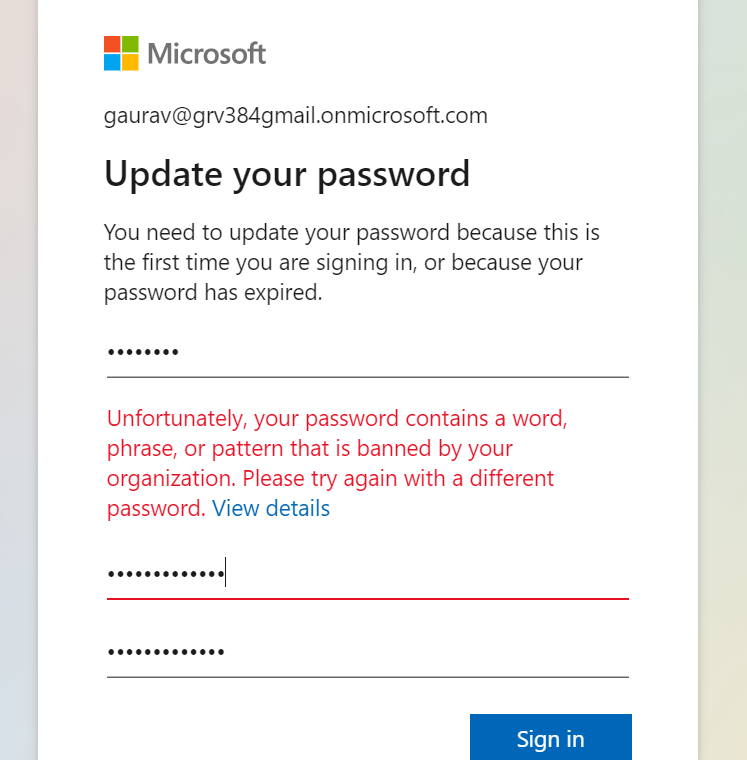Click the paragraph explaining the password expired
747x760 pixels.
pyautogui.click(x=350, y=263)
